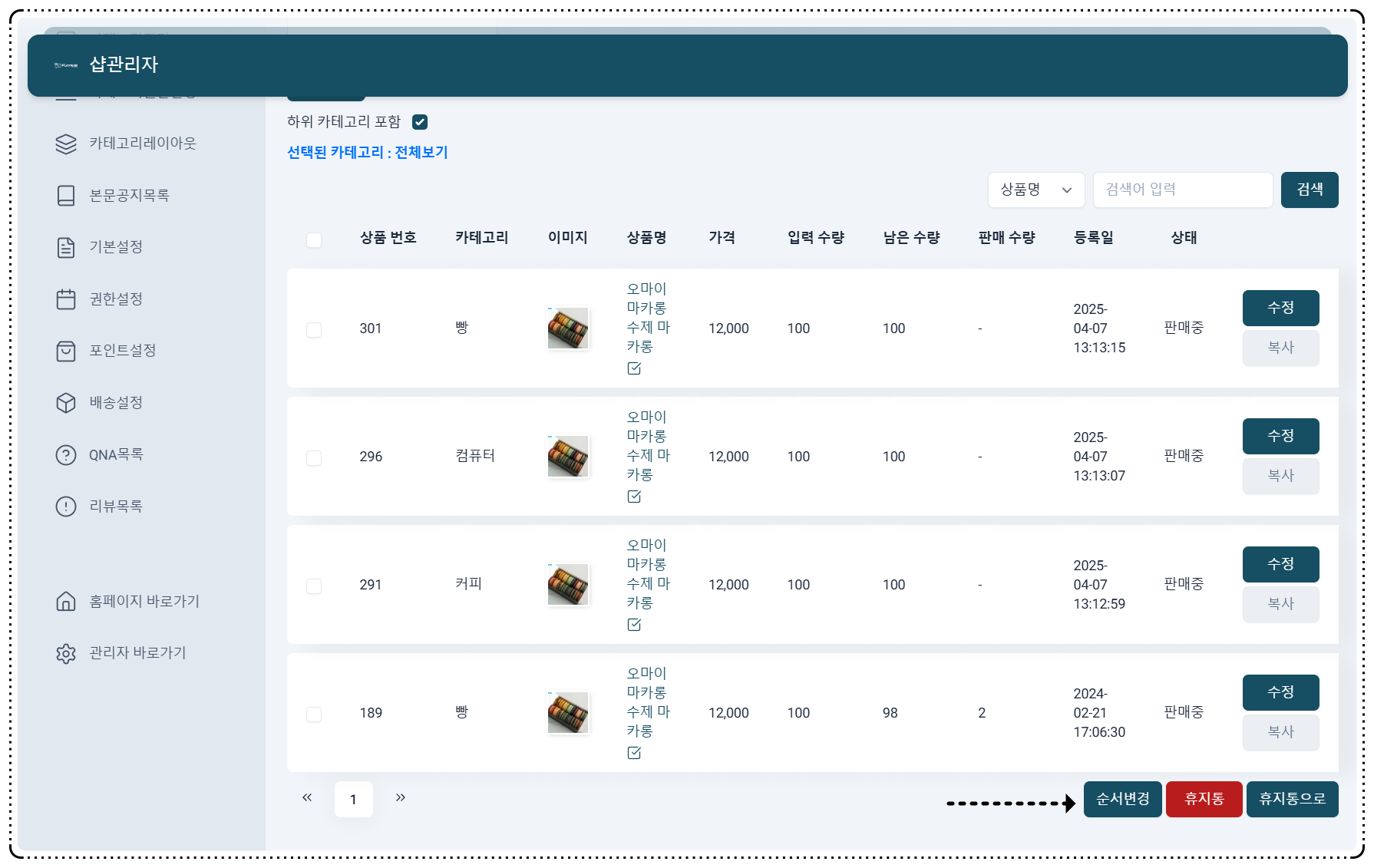Uncheck the 하위 카테고리 포함 checkbox

(x=420, y=122)
